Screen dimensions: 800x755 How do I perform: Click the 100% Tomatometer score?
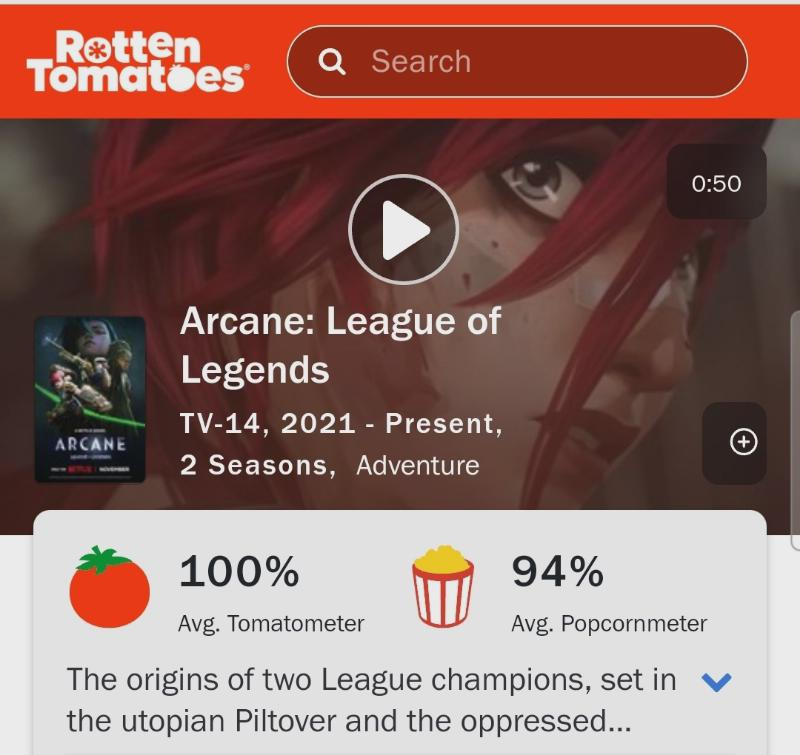coord(239,571)
